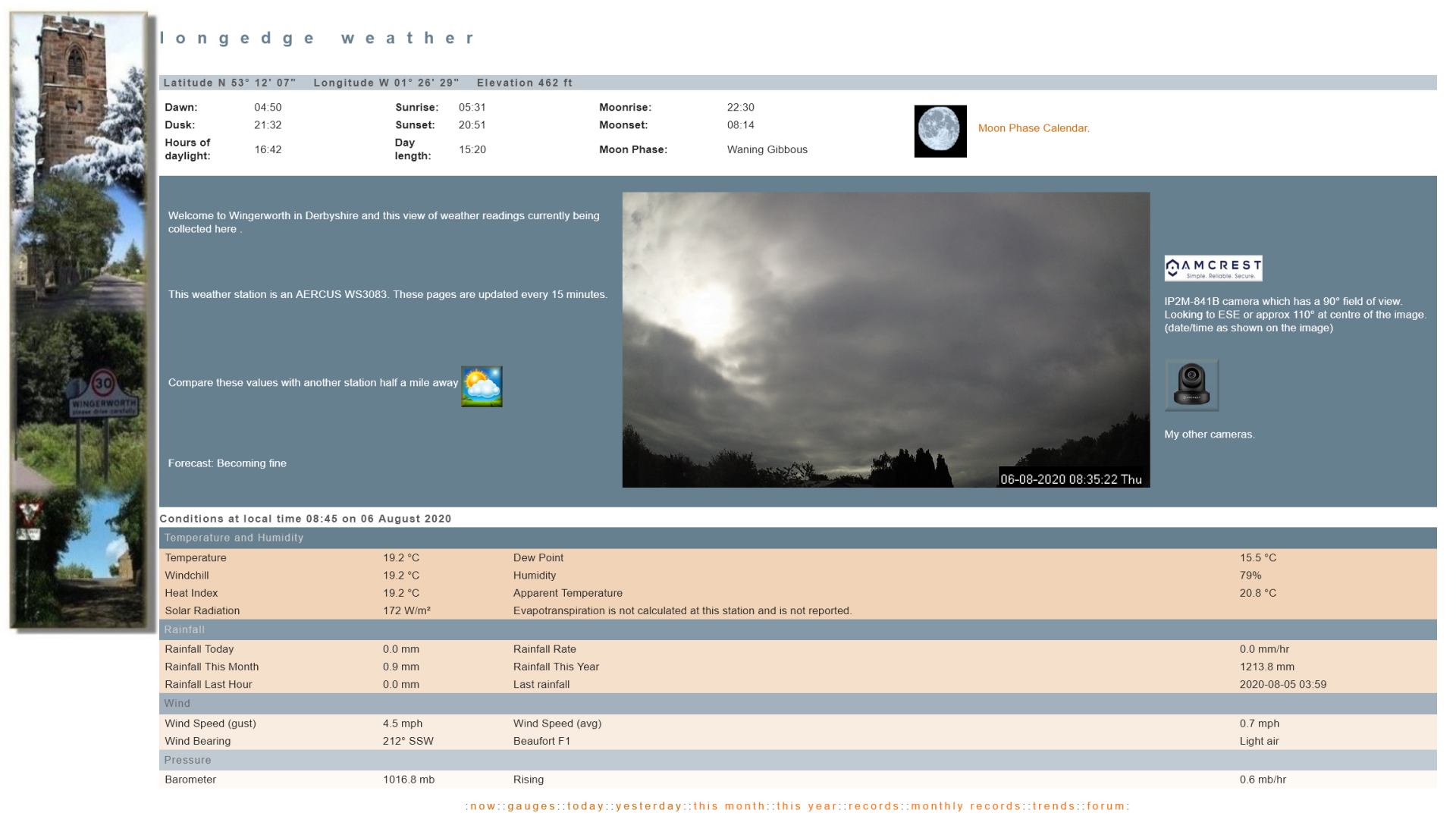Click the Amcrest logo
This screenshot has height=819, width=1456.
[1213, 268]
